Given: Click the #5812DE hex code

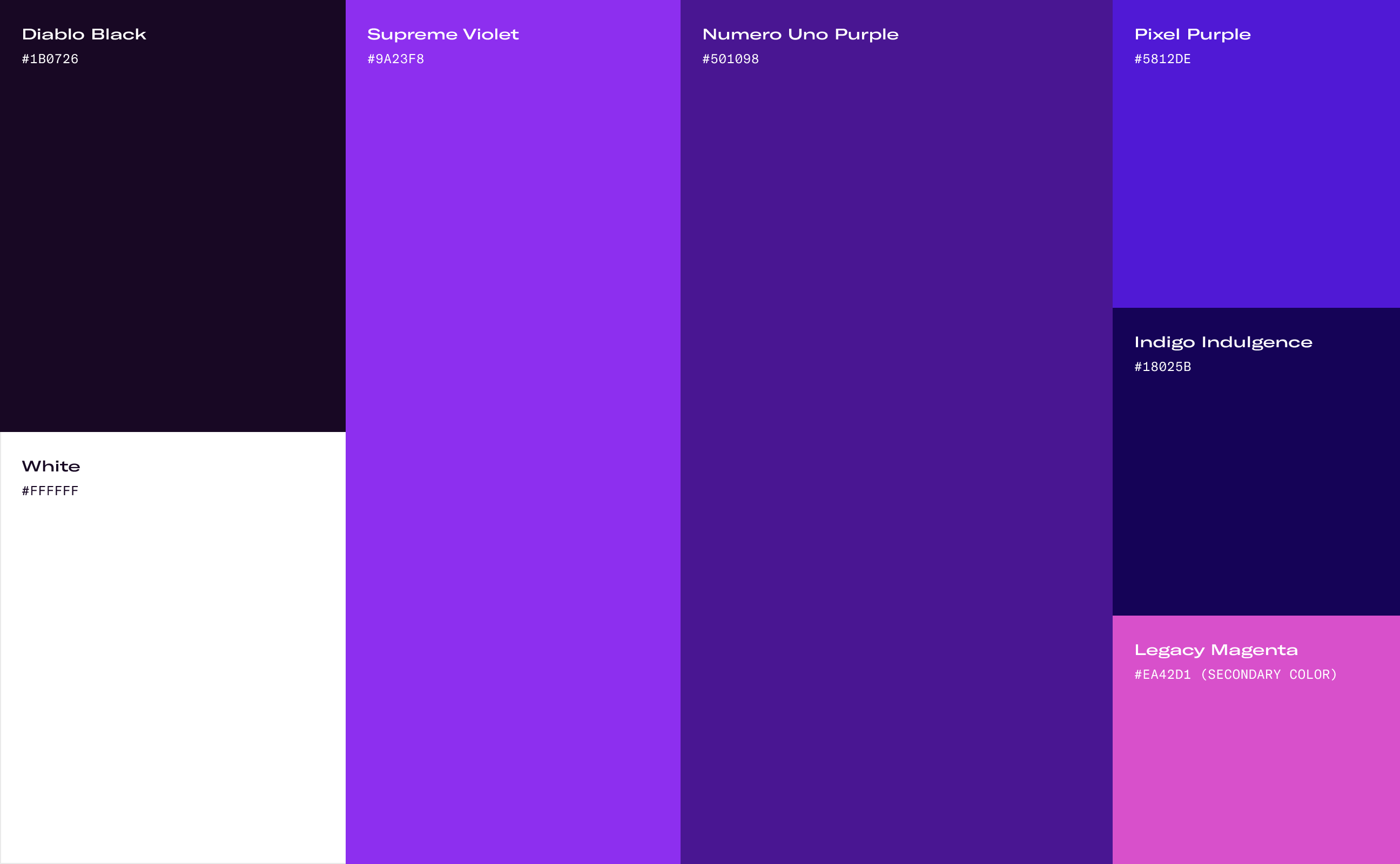Looking at the screenshot, I should pyautogui.click(x=1162, y=59).
